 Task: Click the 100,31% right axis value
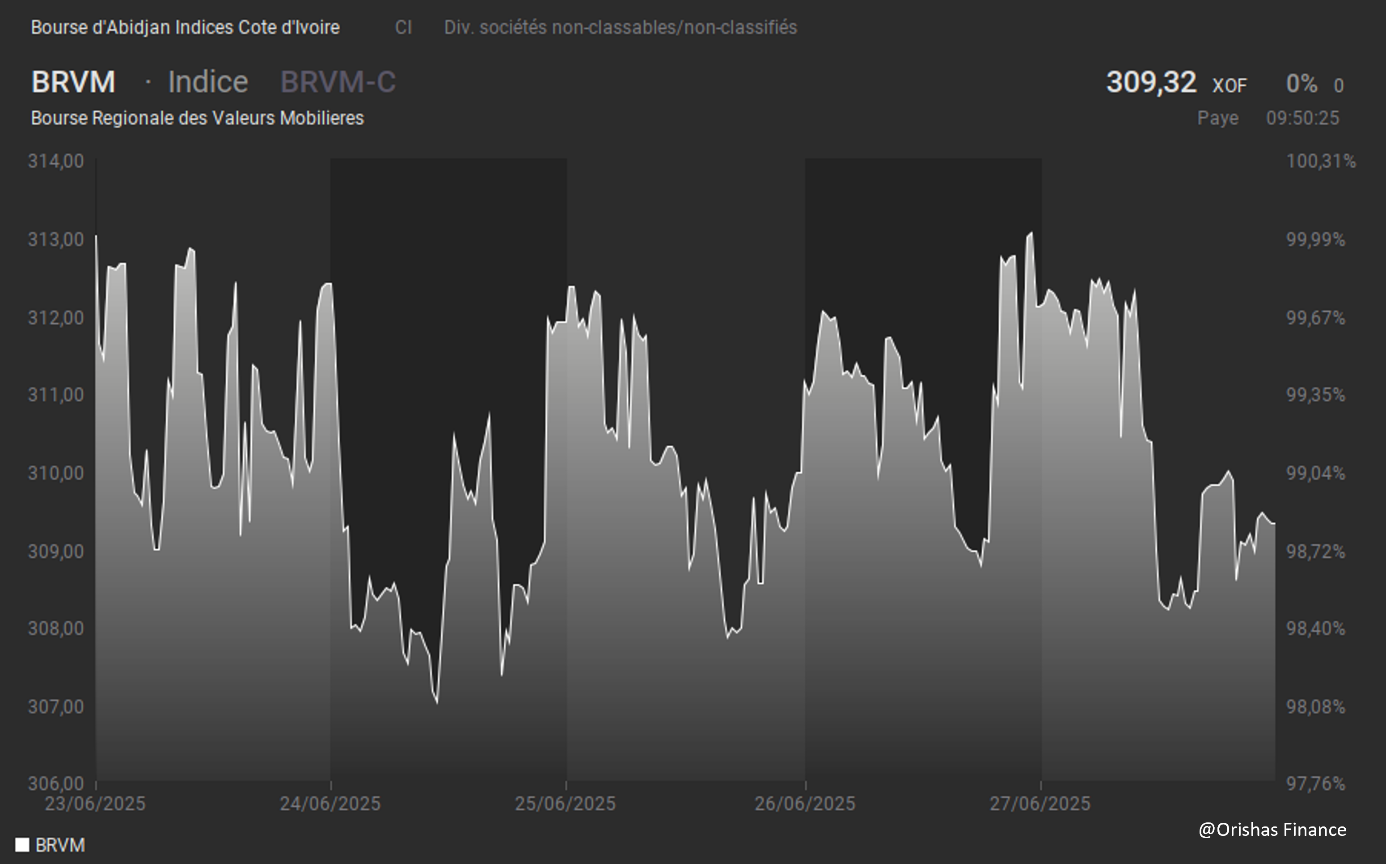coord(1320,162)
